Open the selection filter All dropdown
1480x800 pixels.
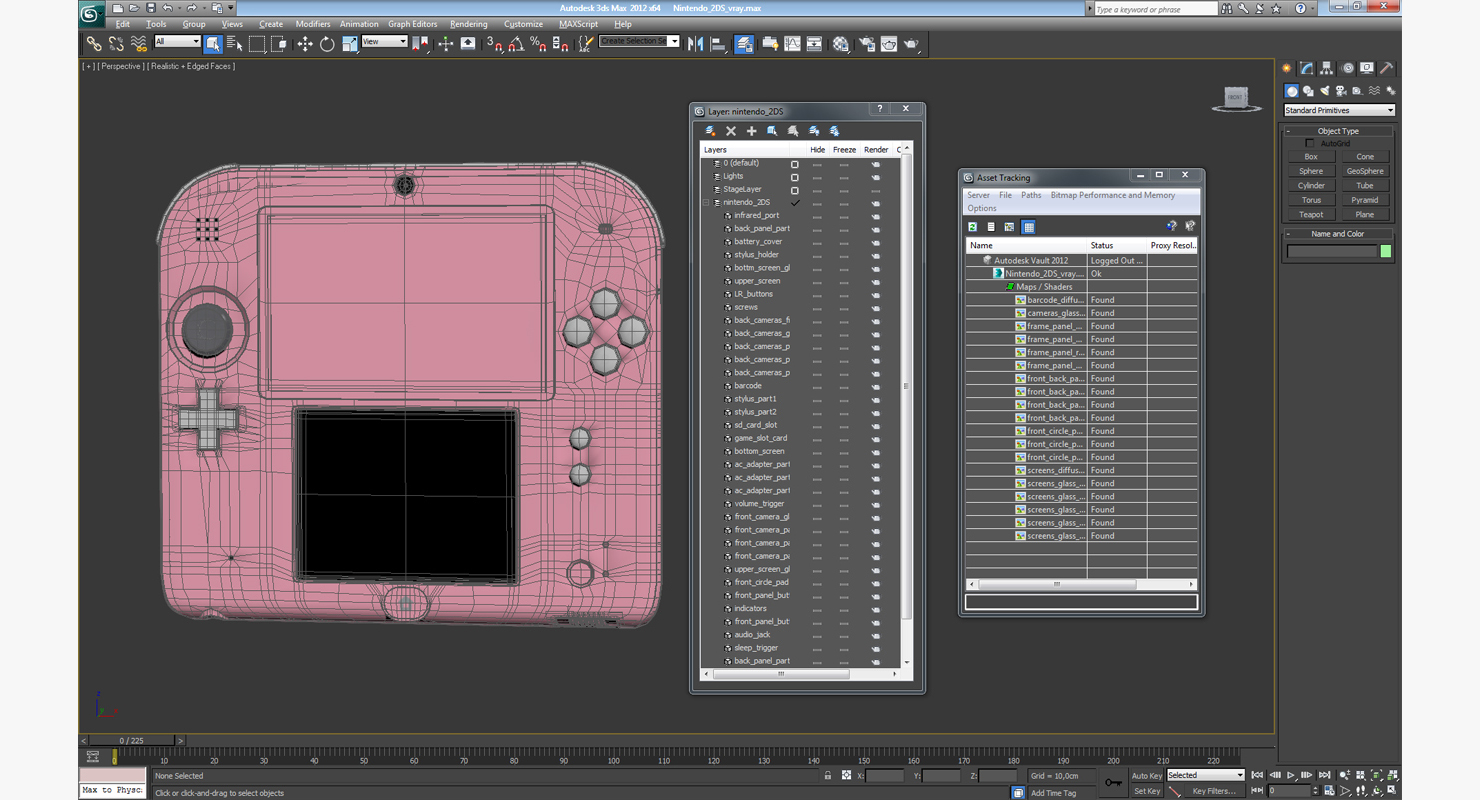point(177,42)
